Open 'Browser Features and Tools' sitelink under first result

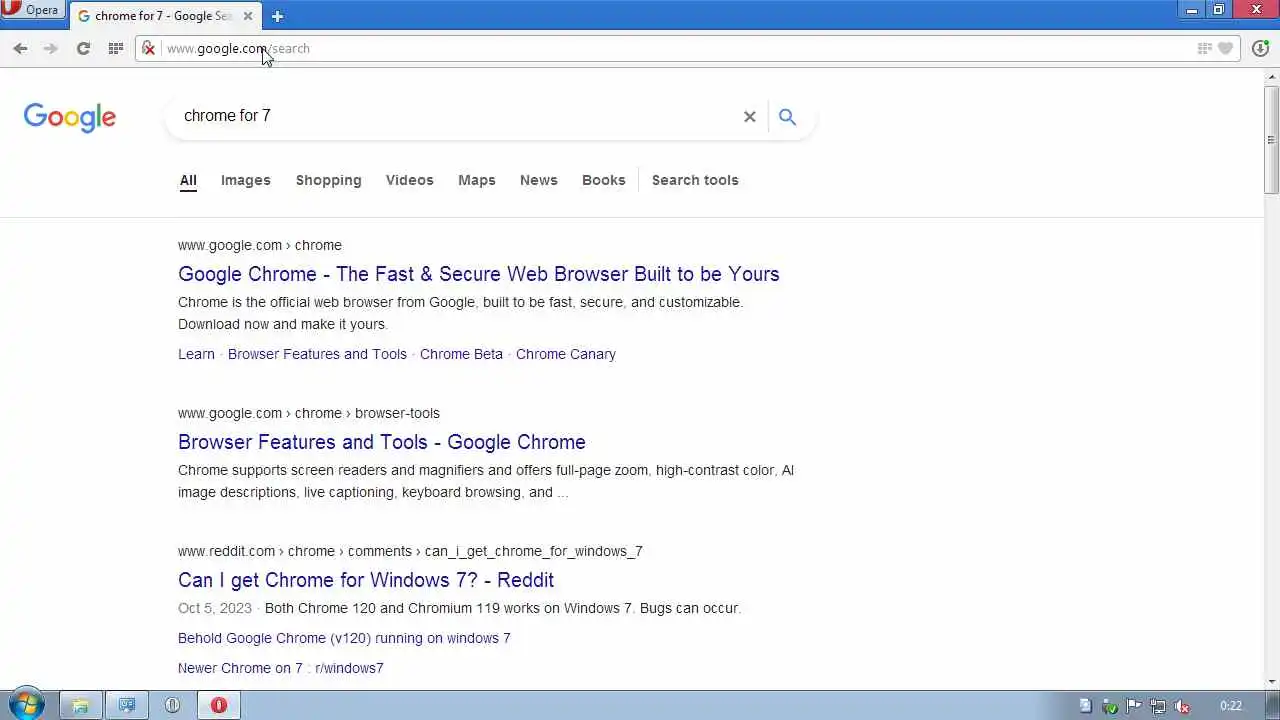click(x=317, y=354)
